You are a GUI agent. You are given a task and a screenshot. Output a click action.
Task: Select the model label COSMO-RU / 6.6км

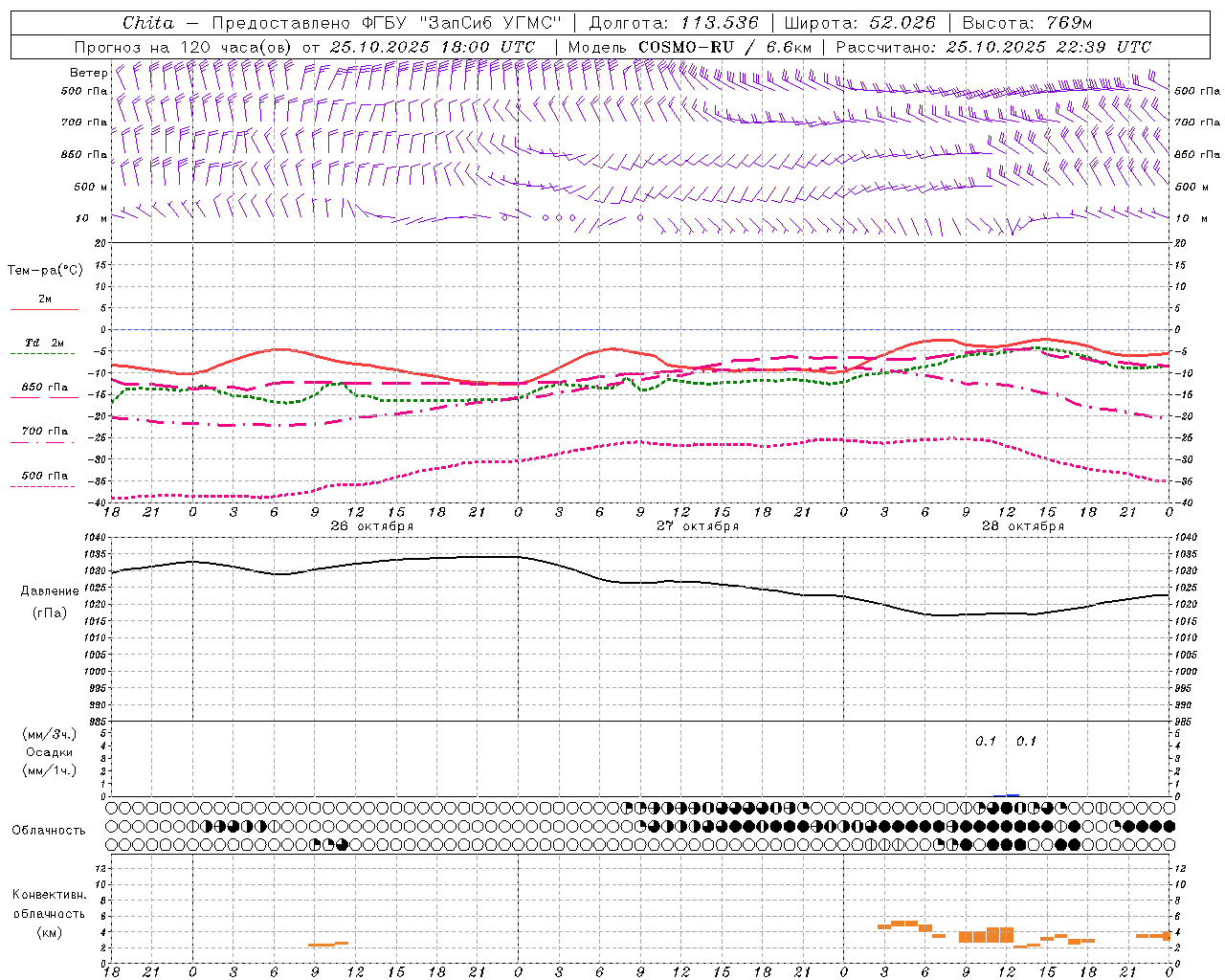[724, 47]
